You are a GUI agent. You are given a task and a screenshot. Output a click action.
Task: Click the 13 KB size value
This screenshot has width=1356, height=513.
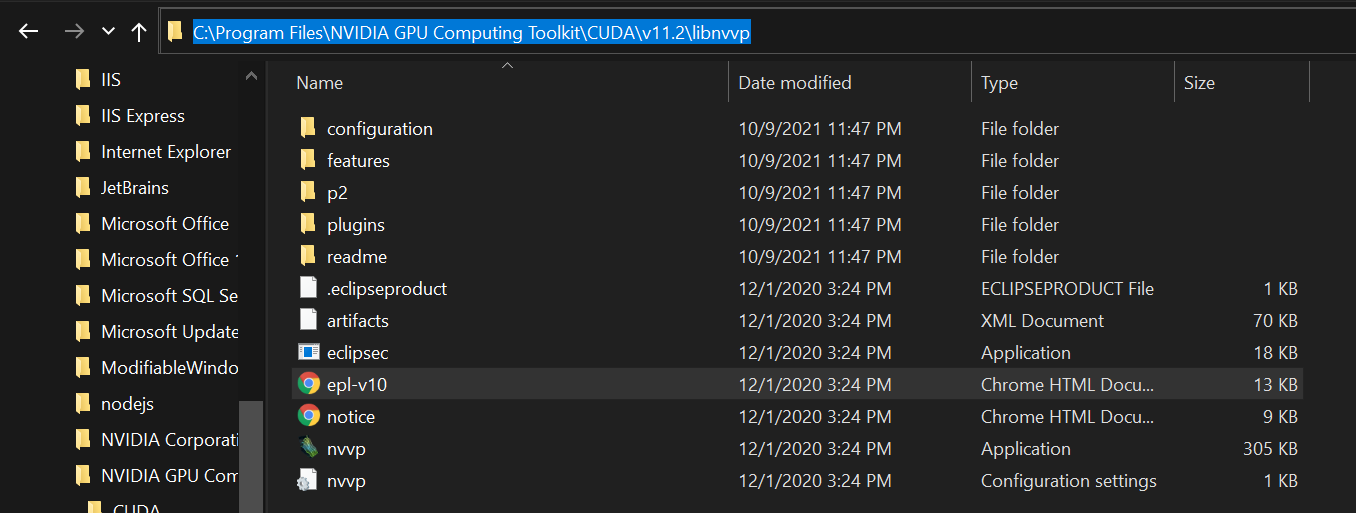pos(1275,385)
